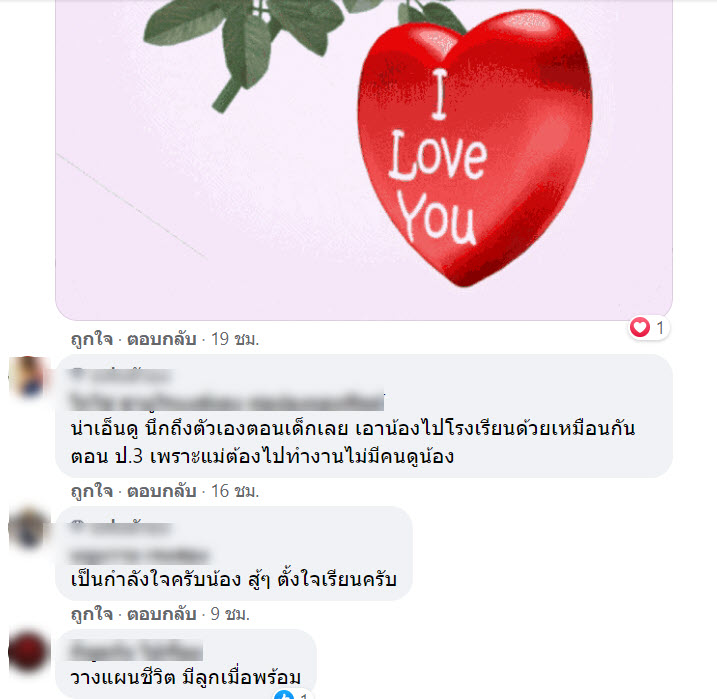Open avatar of the น่าเอ็นดู commenter
The width and height of the screenshot is (717, 699).
point(28,376)
